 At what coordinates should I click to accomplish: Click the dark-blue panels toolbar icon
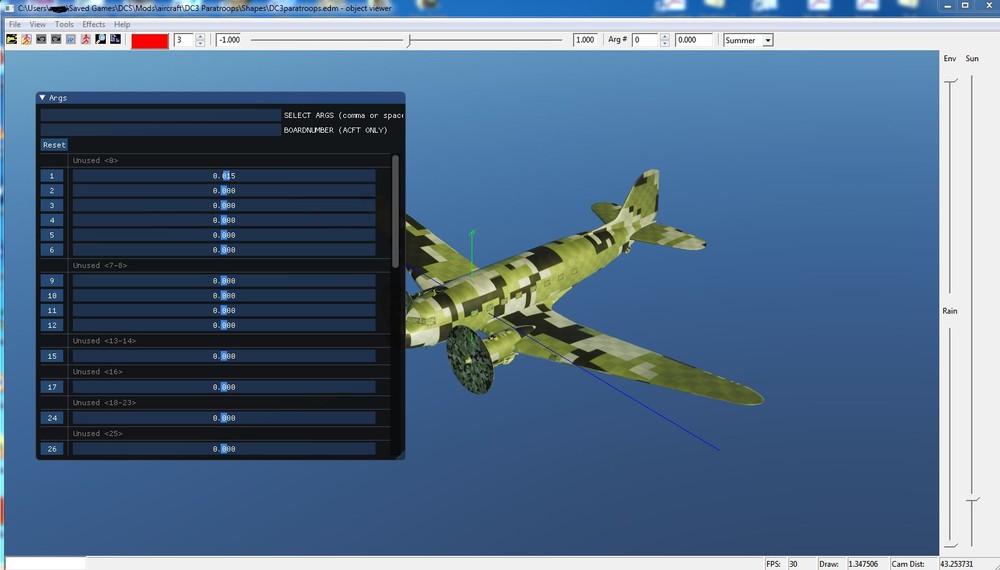point(115,40)
